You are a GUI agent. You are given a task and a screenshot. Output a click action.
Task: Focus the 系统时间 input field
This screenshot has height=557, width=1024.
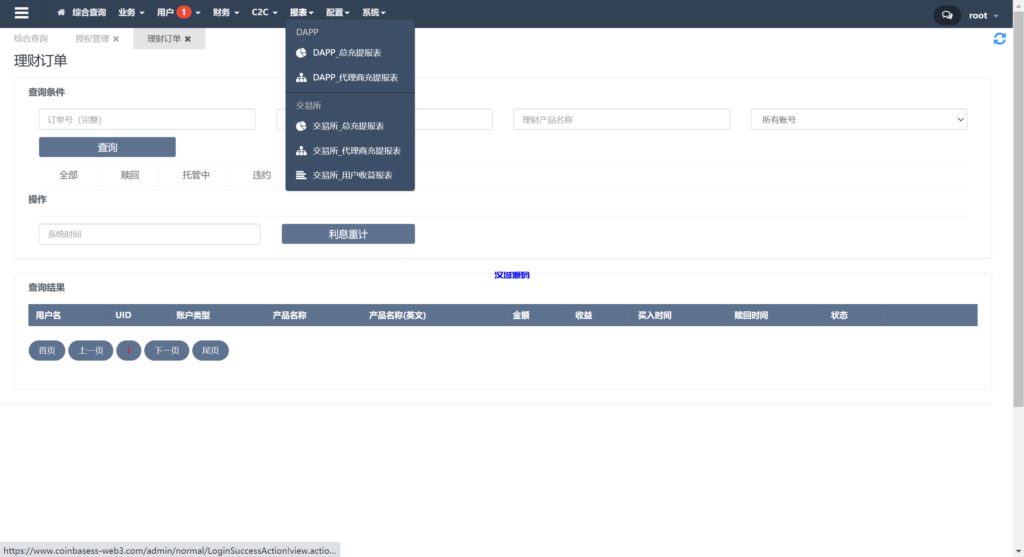click(150, 234)
